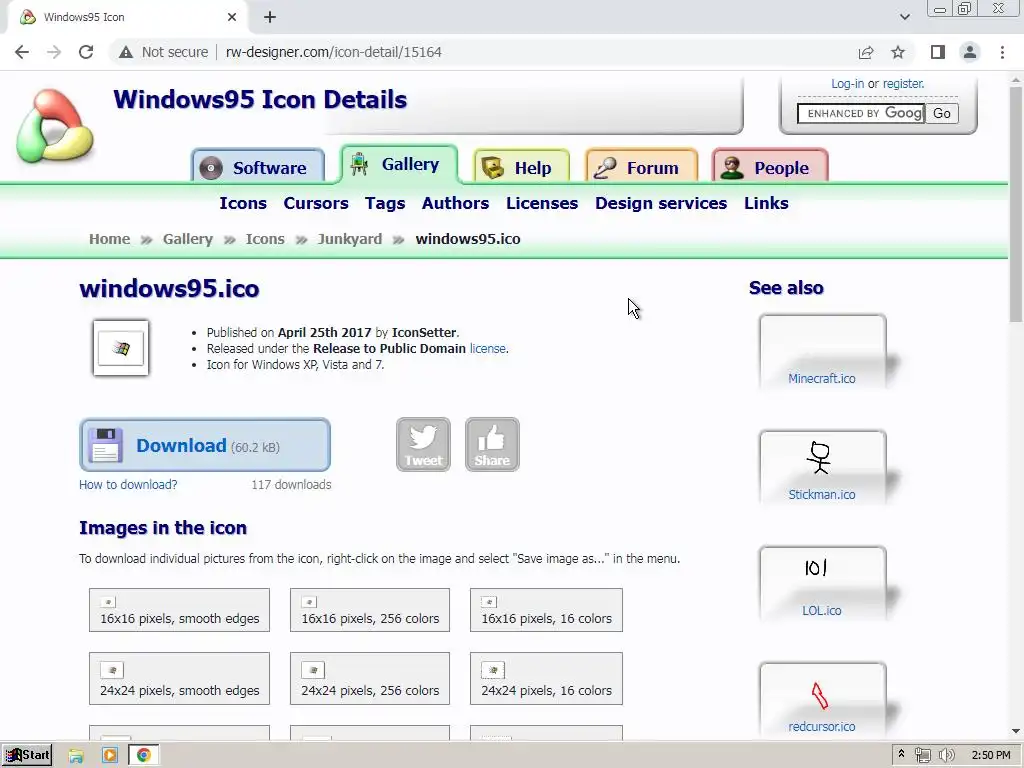Viewport: 1024px width, 768px height.
Task: Click the RealWorld Designer site logo
Action: tap(56, 125)
